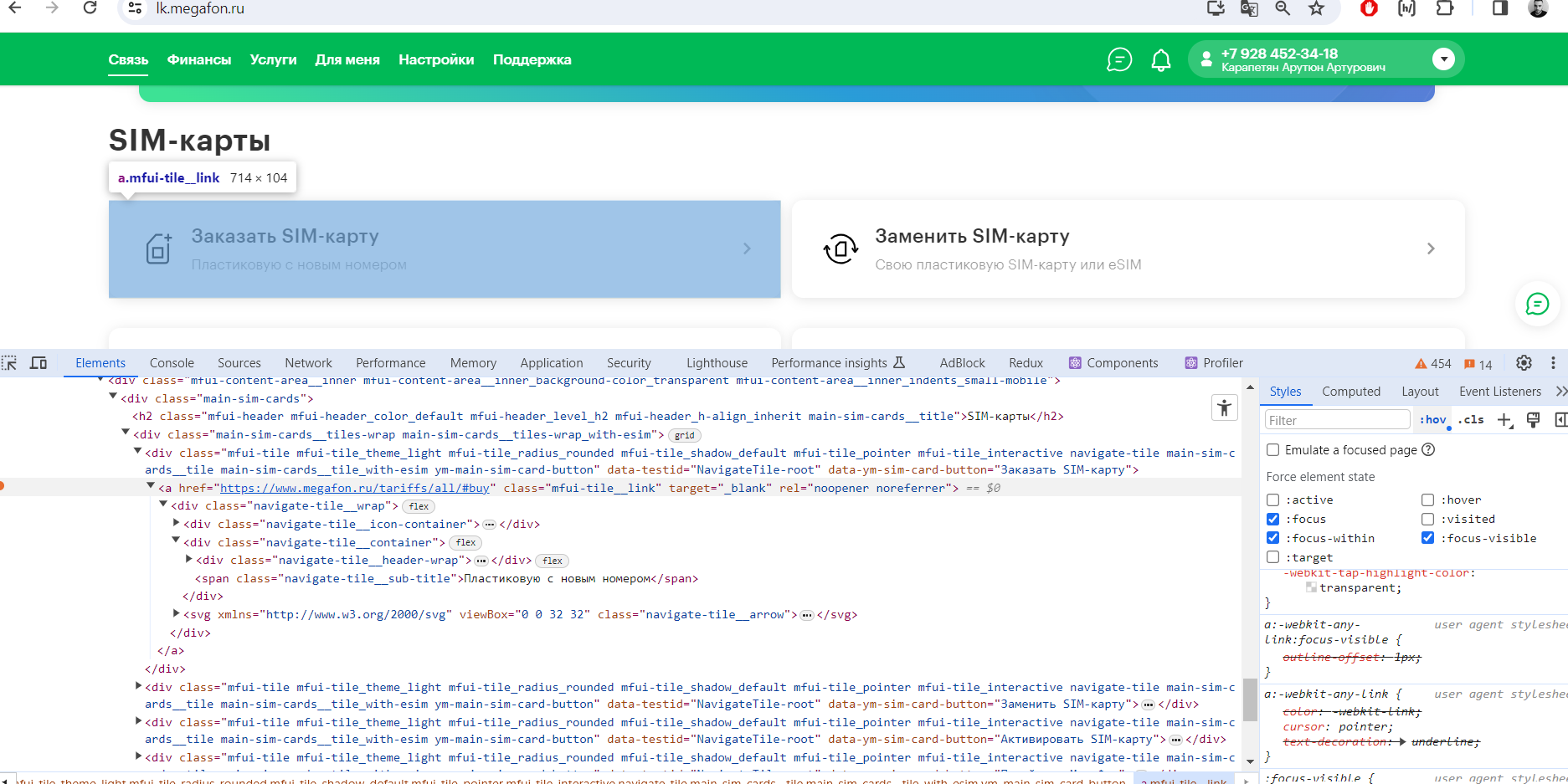Enable the :visited state checkbox
Image resolution: width=1568 pixels, height=784 pixels.
click(x=1428, y=519)
